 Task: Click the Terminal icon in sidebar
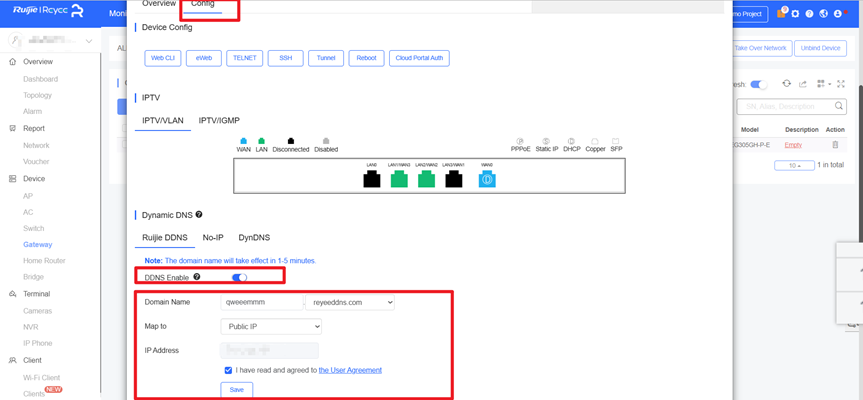click(13, 294)
